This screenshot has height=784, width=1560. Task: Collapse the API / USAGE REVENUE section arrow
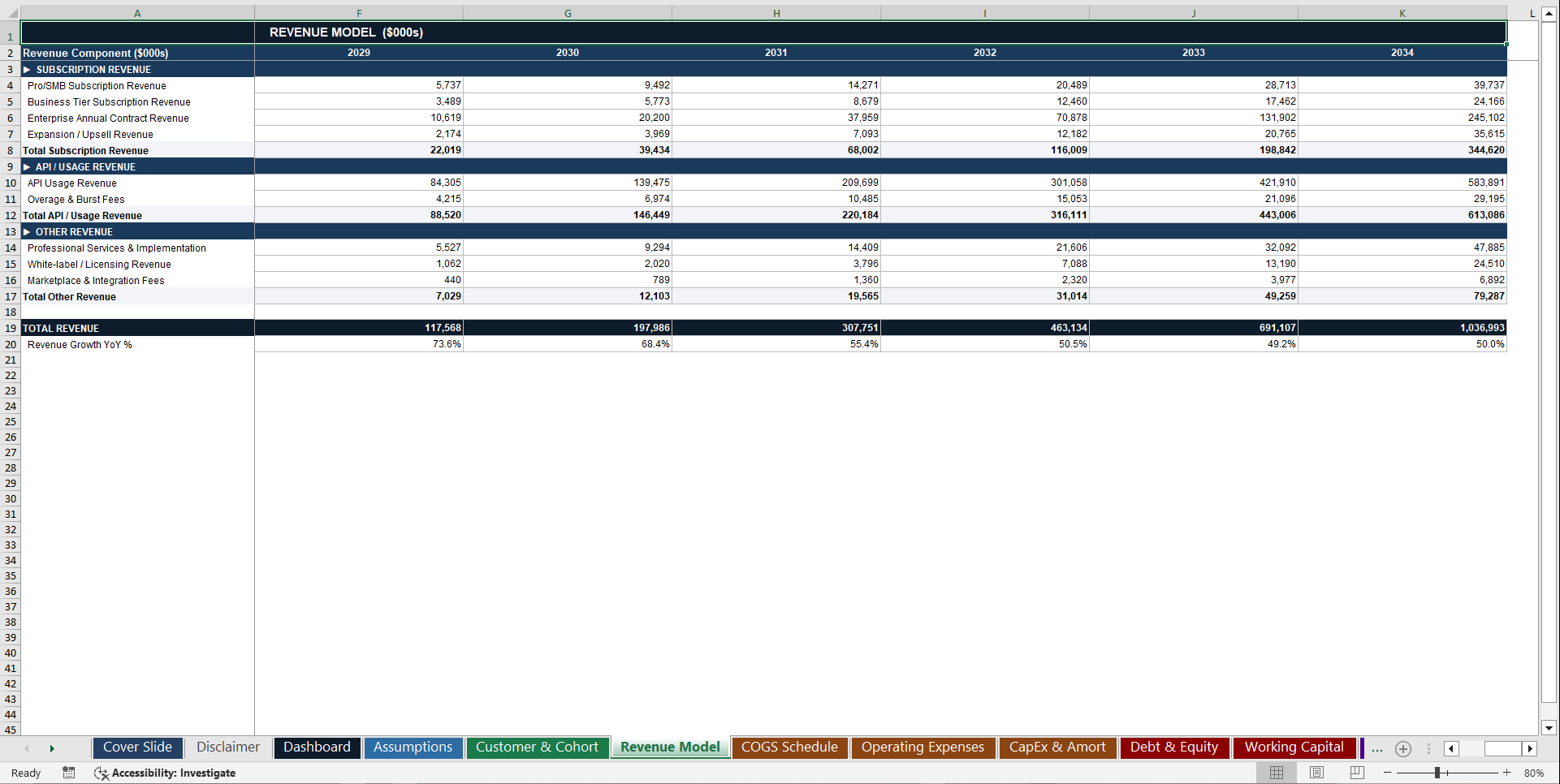click(x=27, y=166)
